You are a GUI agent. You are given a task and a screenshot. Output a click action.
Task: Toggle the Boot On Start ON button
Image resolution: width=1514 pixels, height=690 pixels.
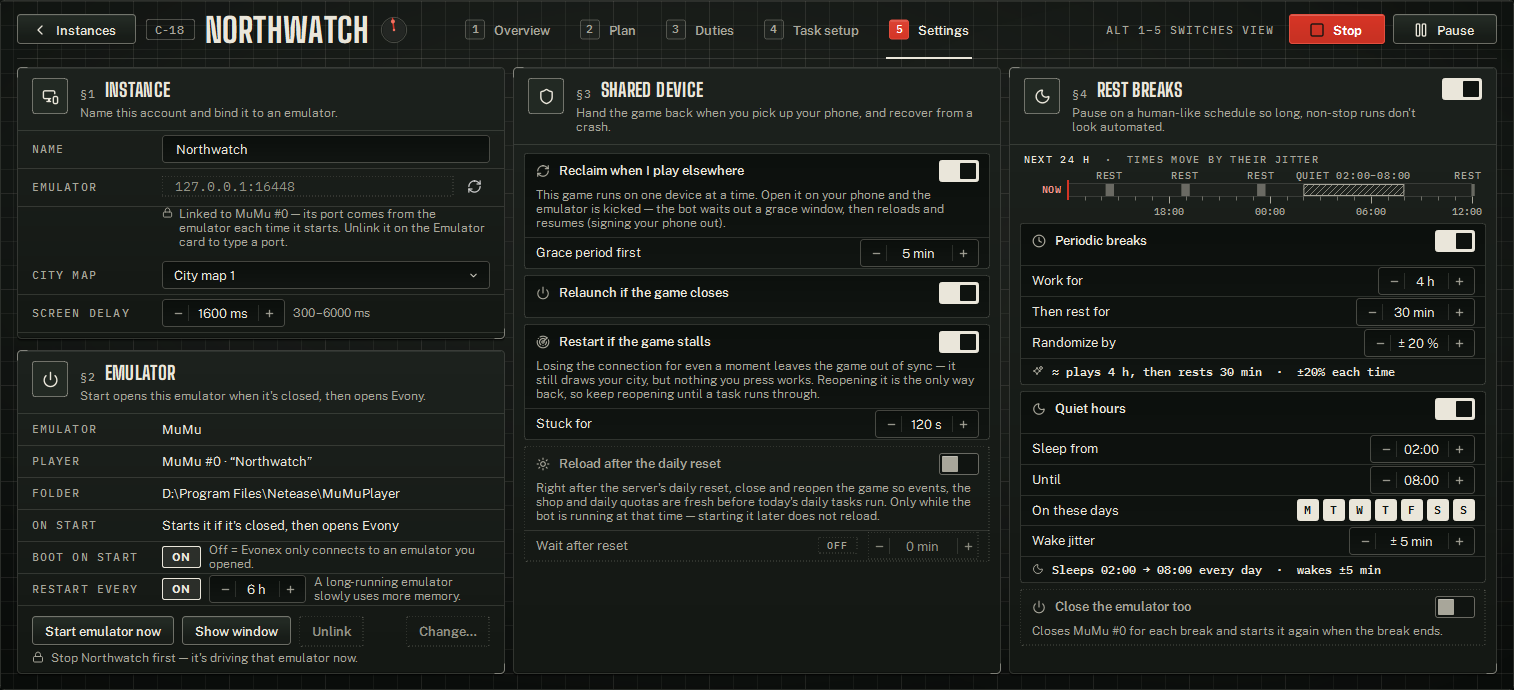coord(181,557)
